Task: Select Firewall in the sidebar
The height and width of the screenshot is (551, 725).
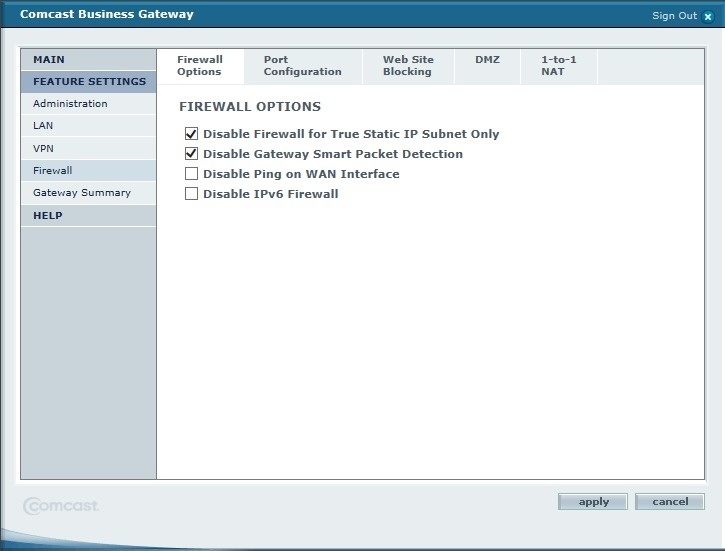Action: tap(88, 171)
